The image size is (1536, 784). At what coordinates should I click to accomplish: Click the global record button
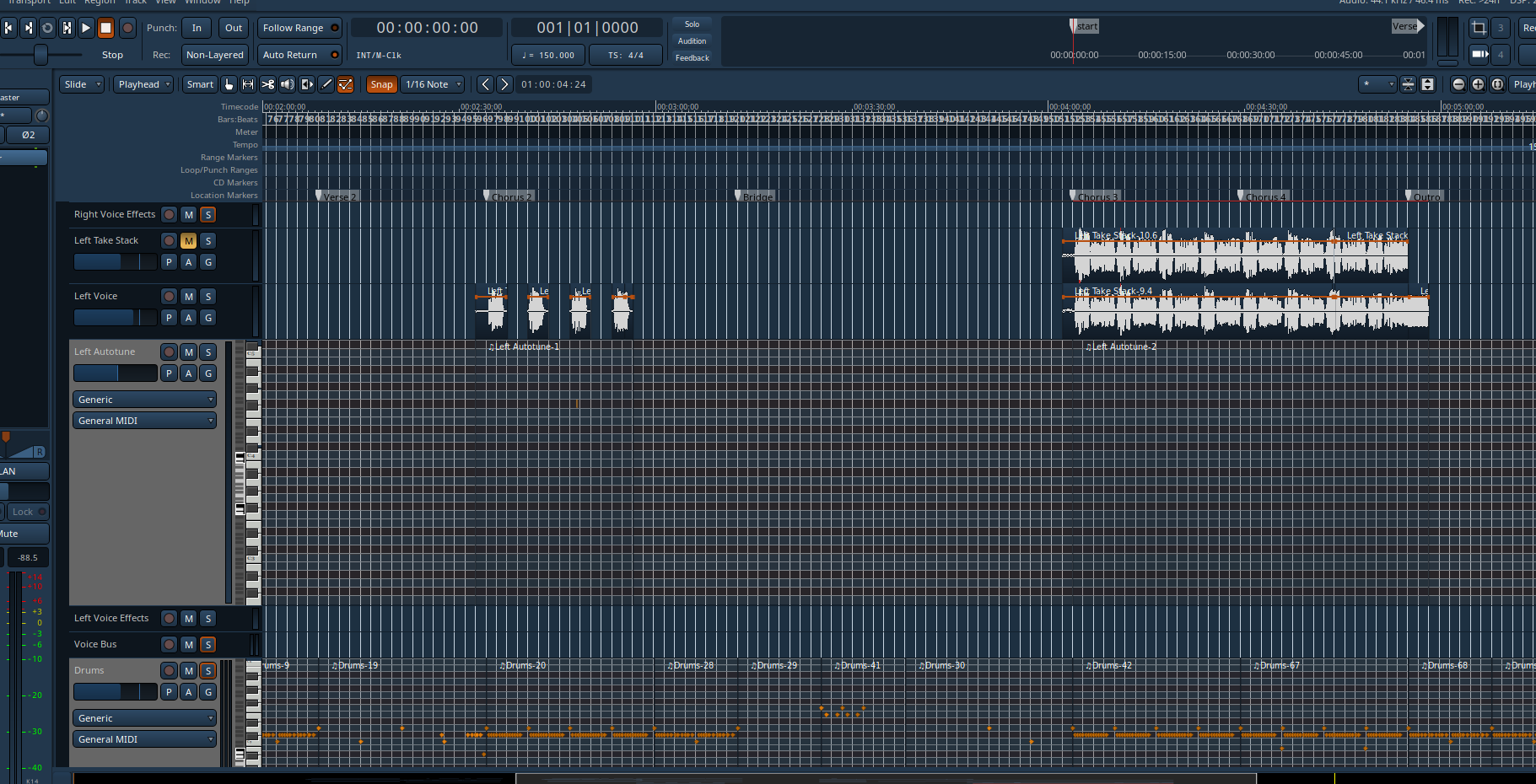[127, 28]
